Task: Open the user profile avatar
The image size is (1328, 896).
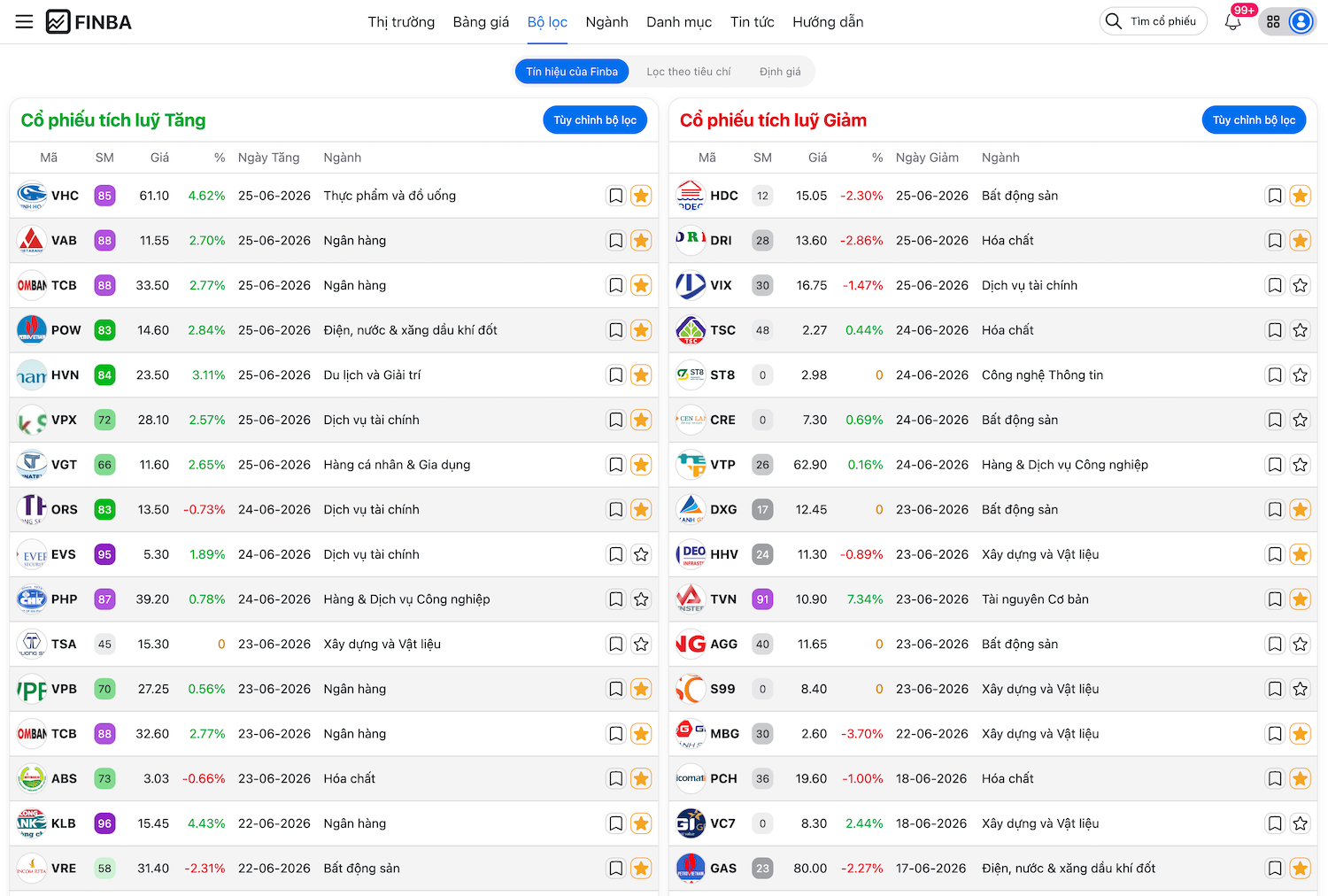Action: 1301,21
